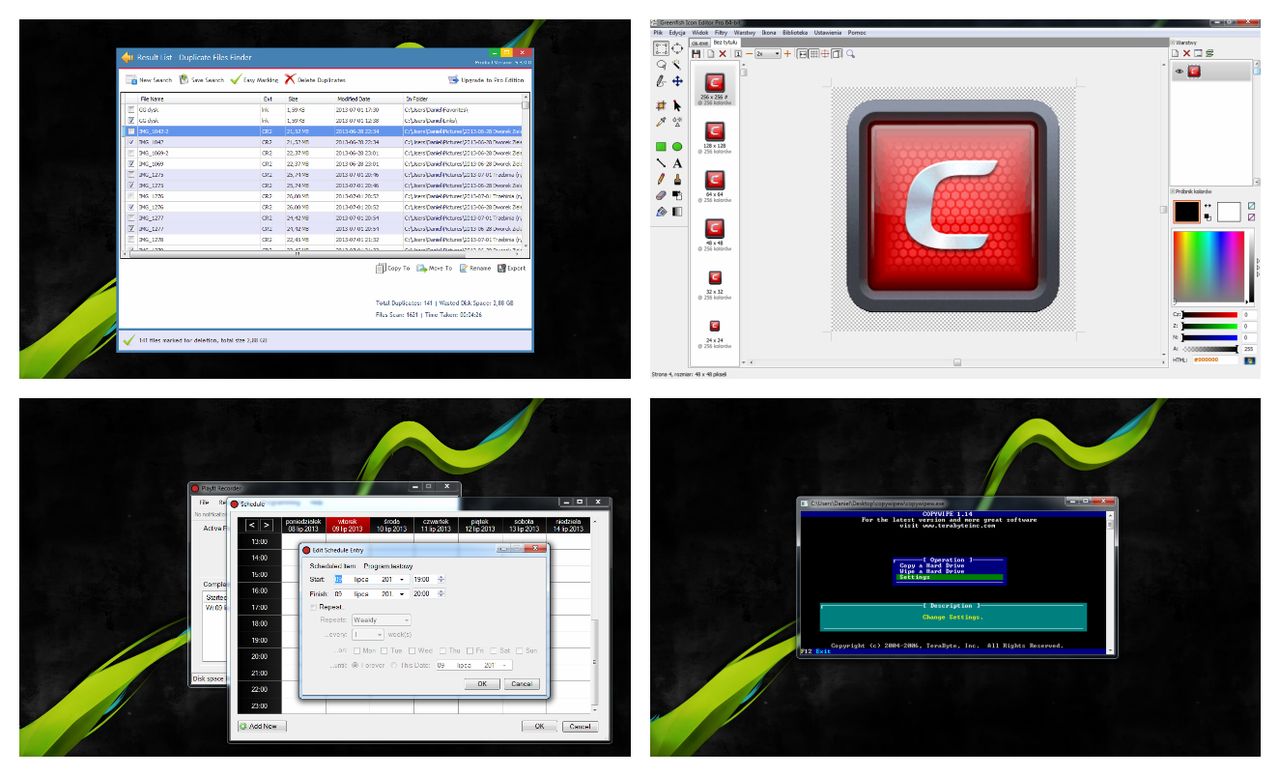The height and width of the screenshot is (776, 1280).
Task: Enable the Repeat checkbox in Edit Schedule Entry
Action: click(313, 607)
